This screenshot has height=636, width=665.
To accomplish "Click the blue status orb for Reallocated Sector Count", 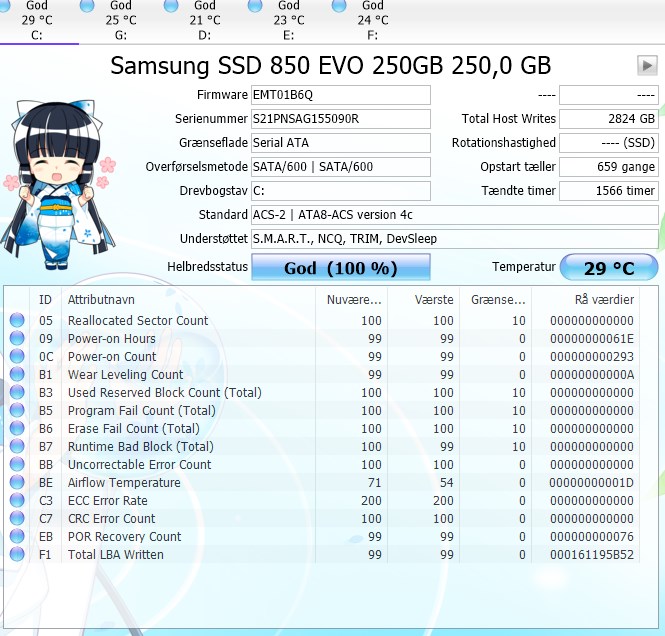I will (x=17, y=320).
